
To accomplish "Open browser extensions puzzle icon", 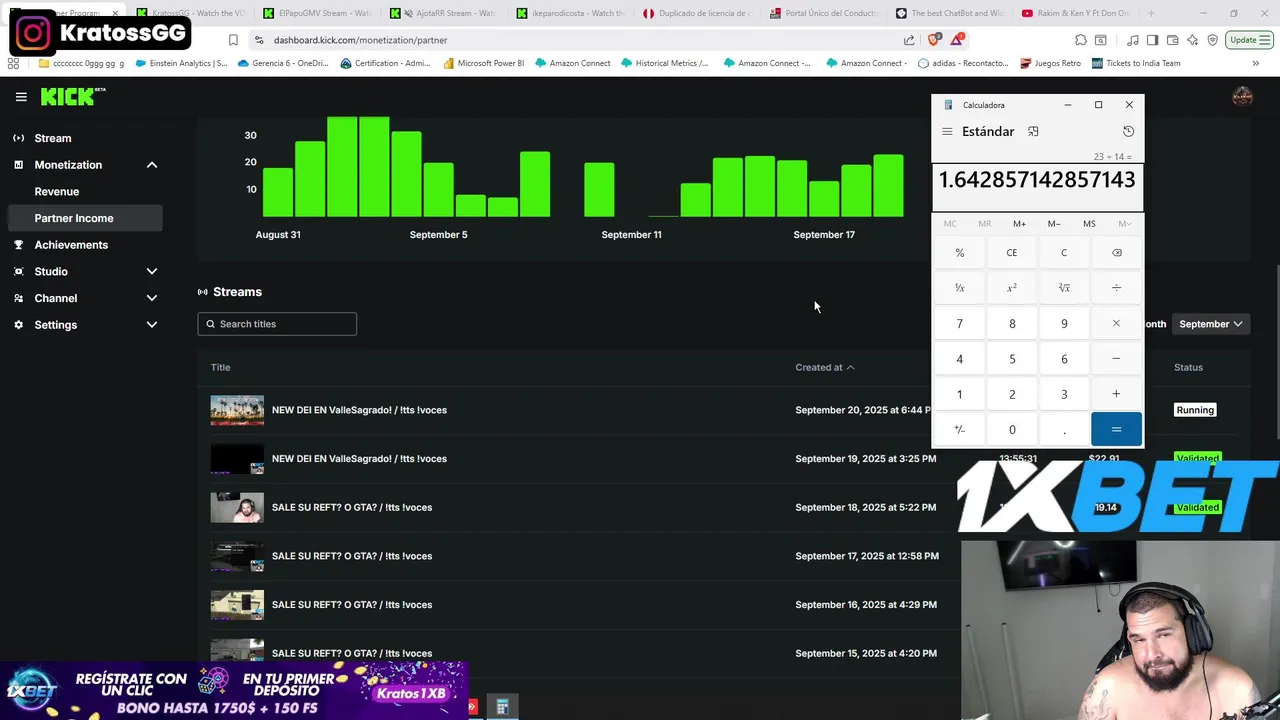I will coord(1081,40).
